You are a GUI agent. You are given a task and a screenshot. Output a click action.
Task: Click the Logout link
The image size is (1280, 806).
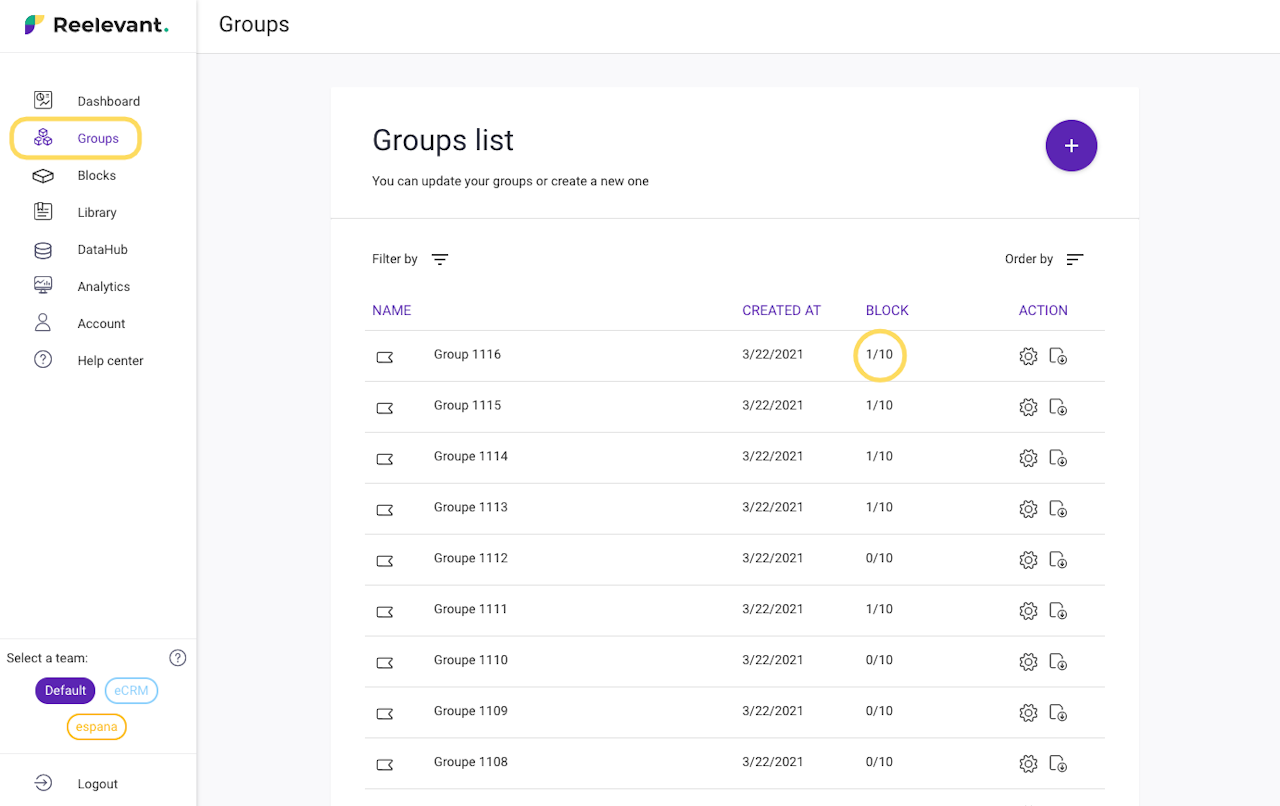tap(97, 784)
